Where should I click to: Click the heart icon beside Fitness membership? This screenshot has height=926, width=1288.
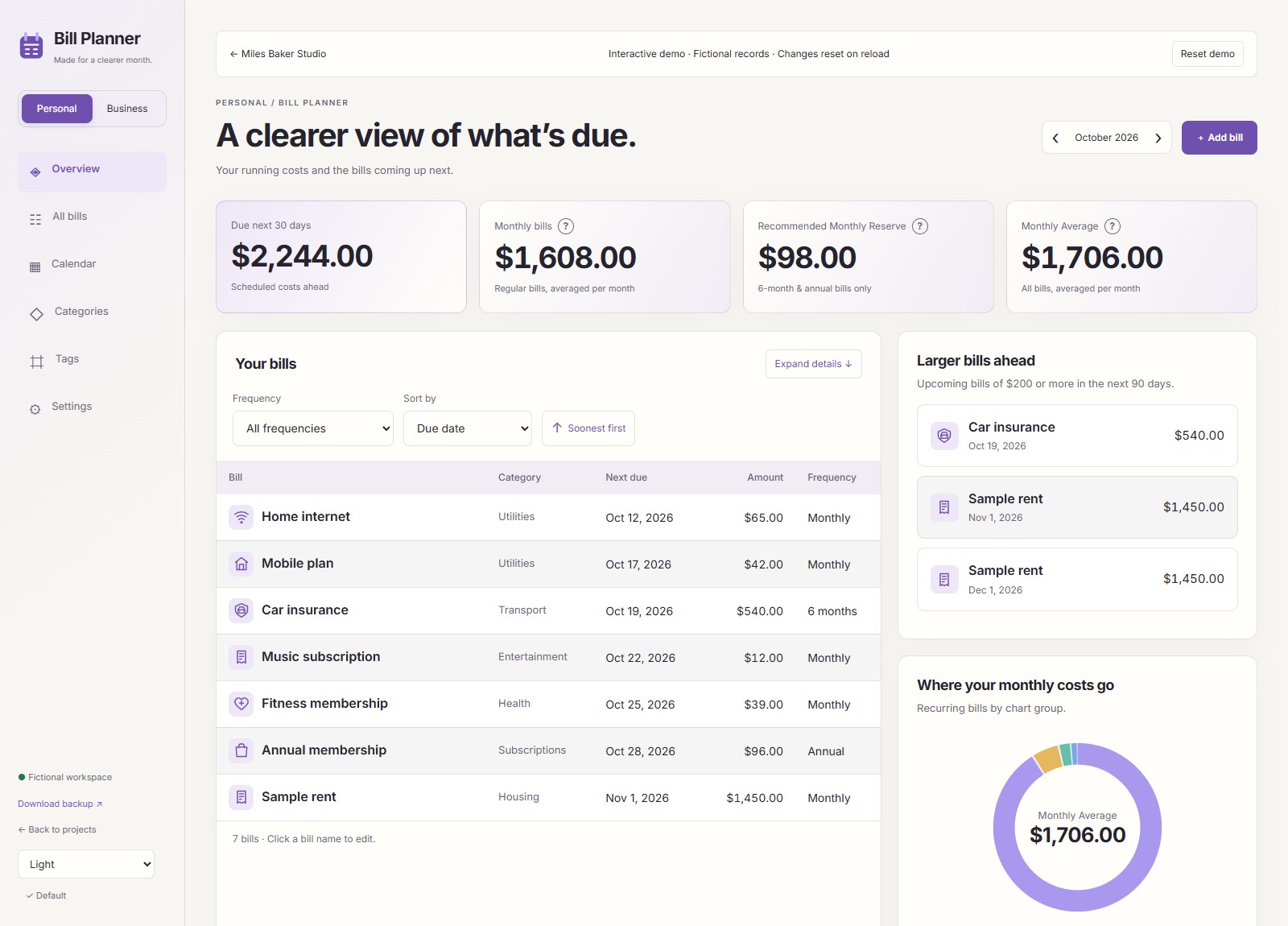tap(242, 704)
